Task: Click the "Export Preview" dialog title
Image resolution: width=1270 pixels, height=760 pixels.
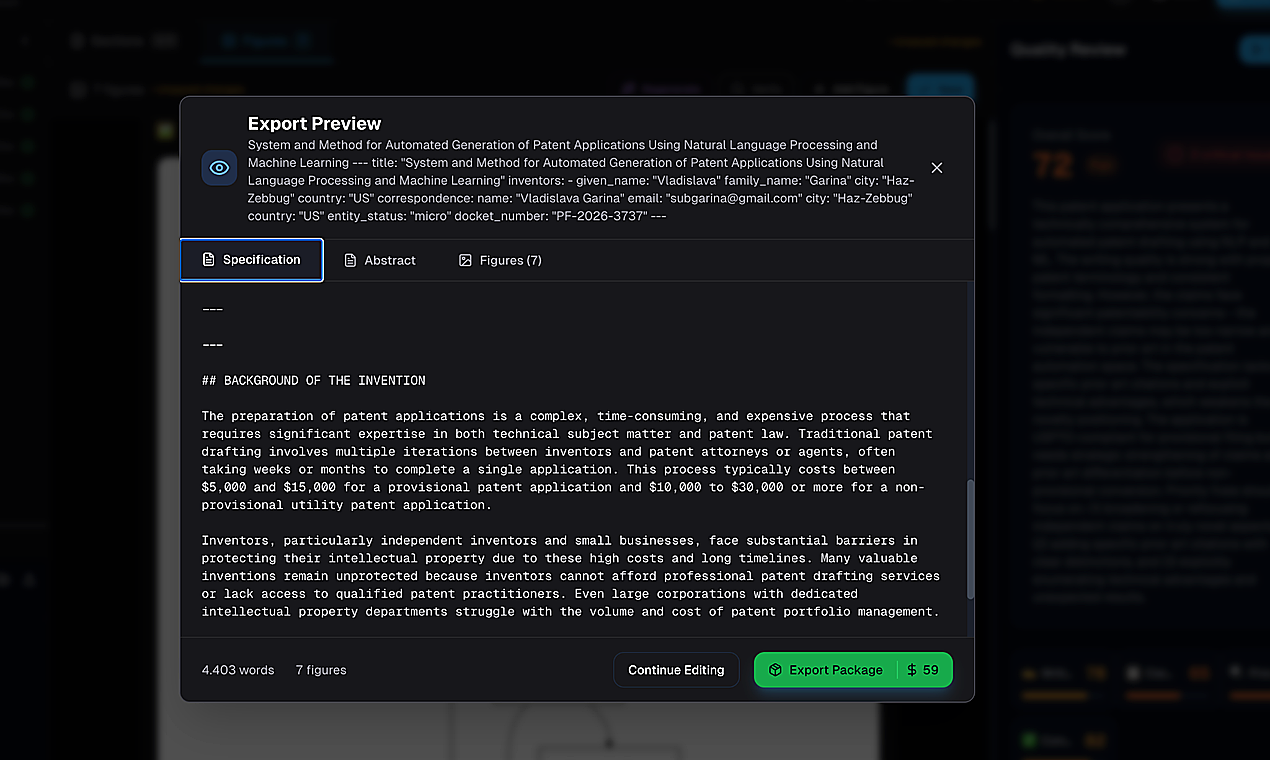Action: click(x=315, y=124)
